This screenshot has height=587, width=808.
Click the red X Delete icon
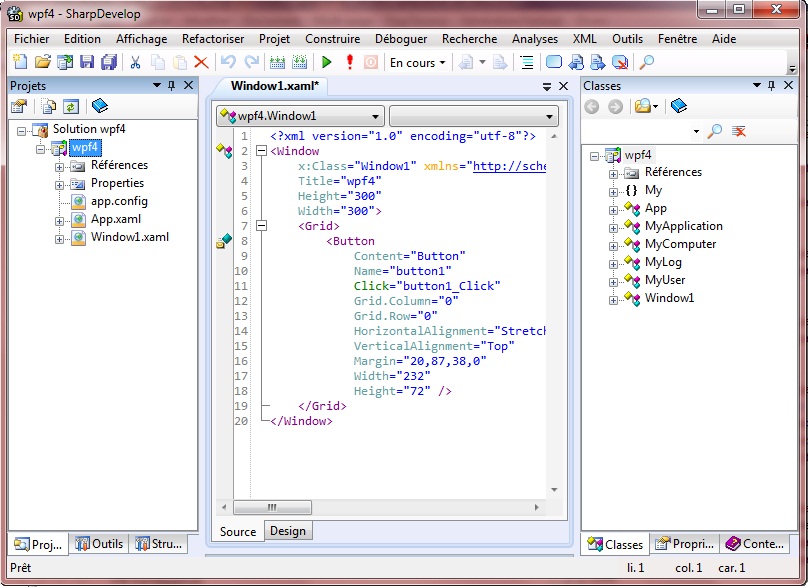(201, 63)
